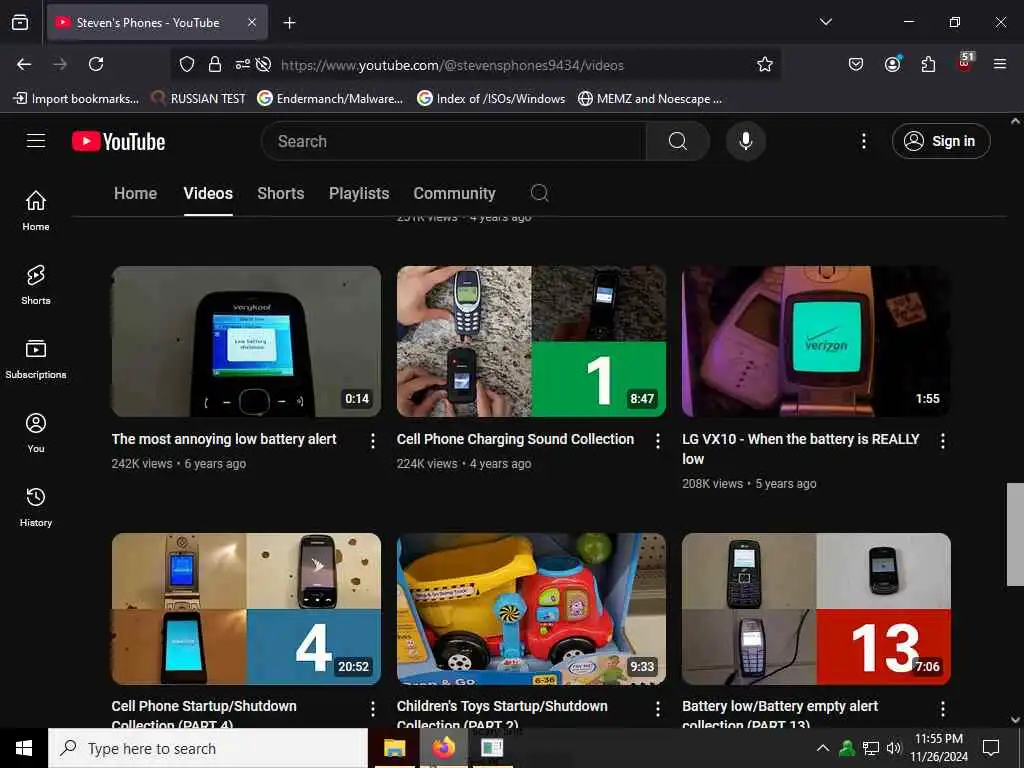Screen dimensions: 1024x768
Task: Search within the channel magnifier icon
Action: pyautogui.click(x=539, y=193)
